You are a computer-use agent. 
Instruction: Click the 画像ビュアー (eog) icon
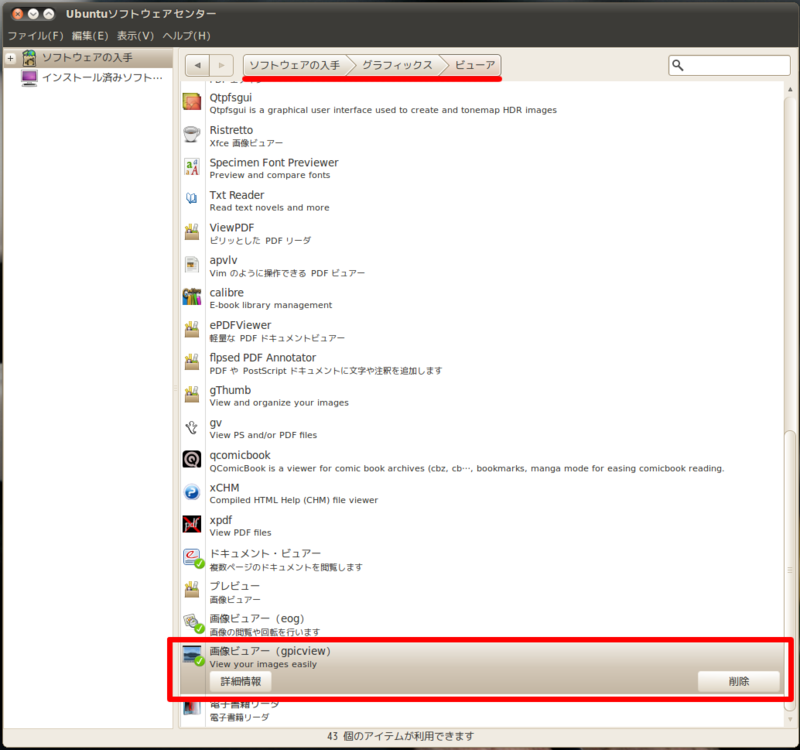193,622
